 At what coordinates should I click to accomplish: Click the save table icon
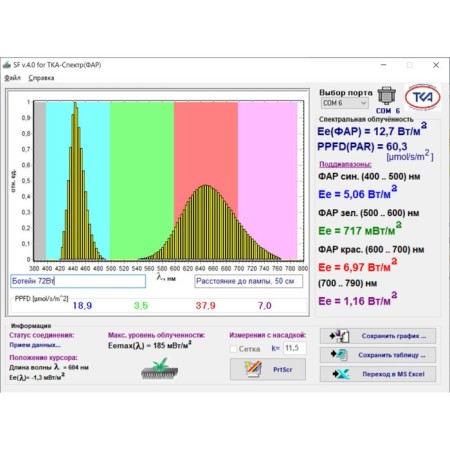[x=340, y=355]
